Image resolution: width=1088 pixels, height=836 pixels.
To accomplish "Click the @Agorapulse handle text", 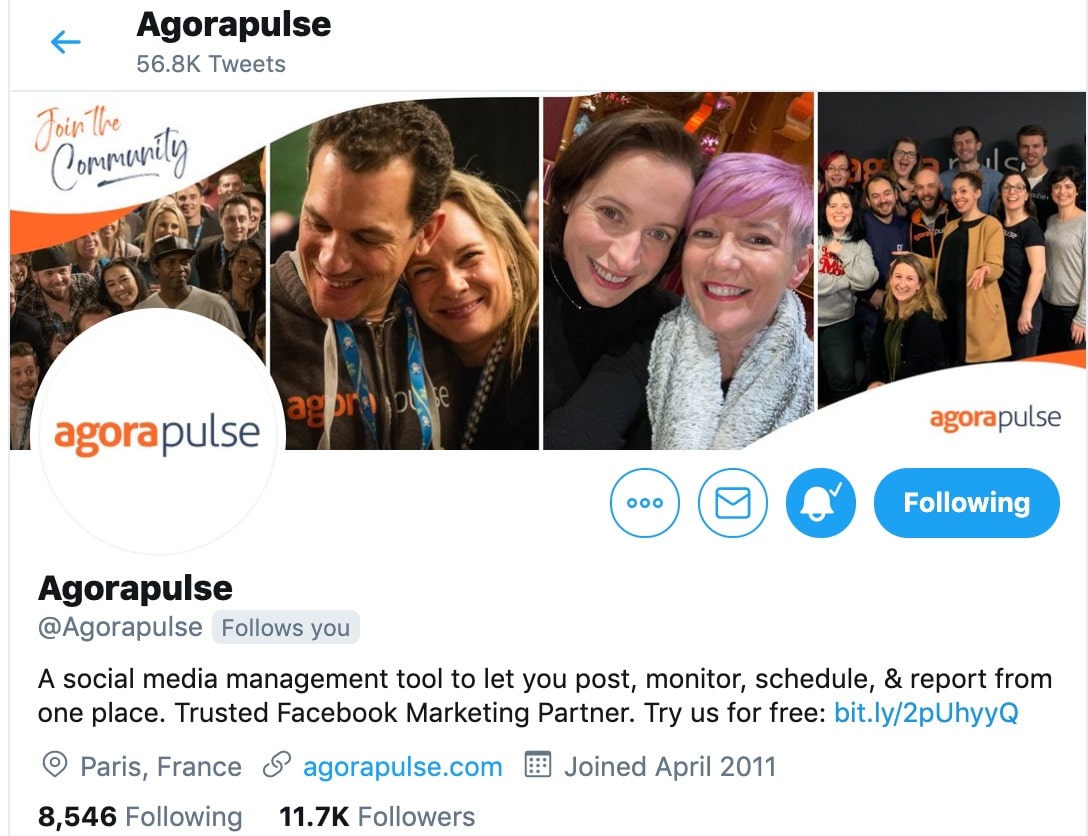I will pyautogui.click(x=120, y=627).
